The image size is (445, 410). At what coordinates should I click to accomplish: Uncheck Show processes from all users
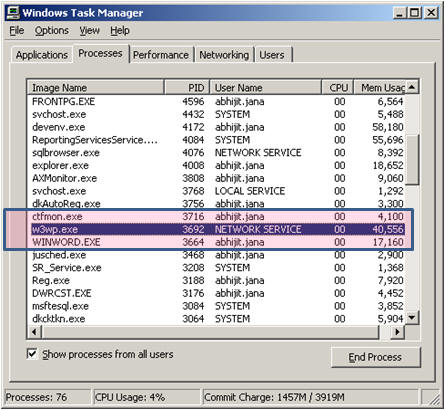pyautogui.click(x=32, y=354)
